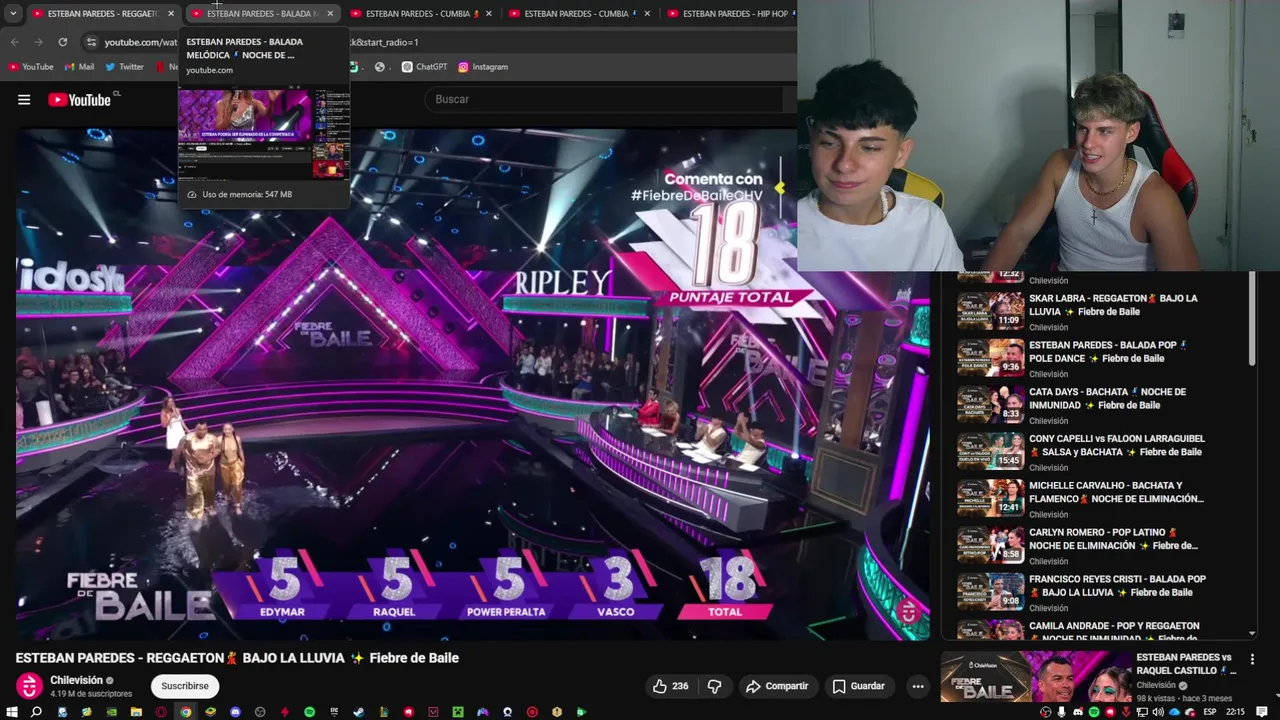Open the YouTube hamburger guide menu
This screenshot has height=720, width=1280.
24,99
